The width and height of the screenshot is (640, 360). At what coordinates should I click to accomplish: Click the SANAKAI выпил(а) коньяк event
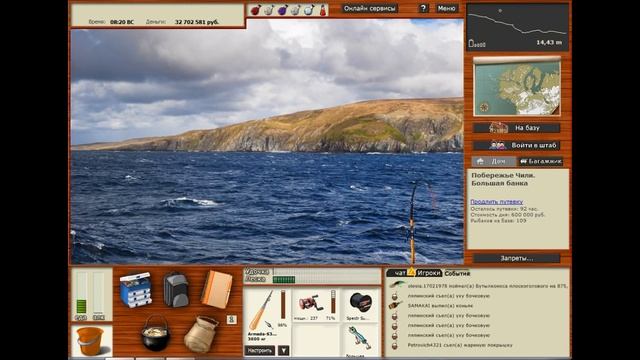click(440, 305)
